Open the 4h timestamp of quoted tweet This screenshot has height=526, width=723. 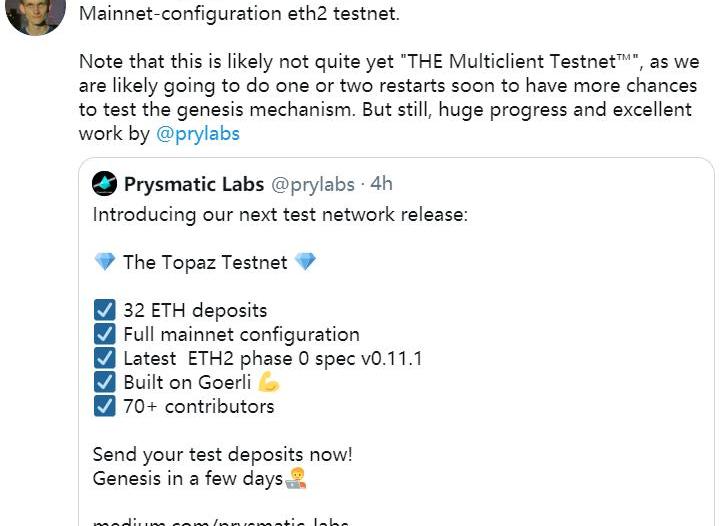point(382,184)
